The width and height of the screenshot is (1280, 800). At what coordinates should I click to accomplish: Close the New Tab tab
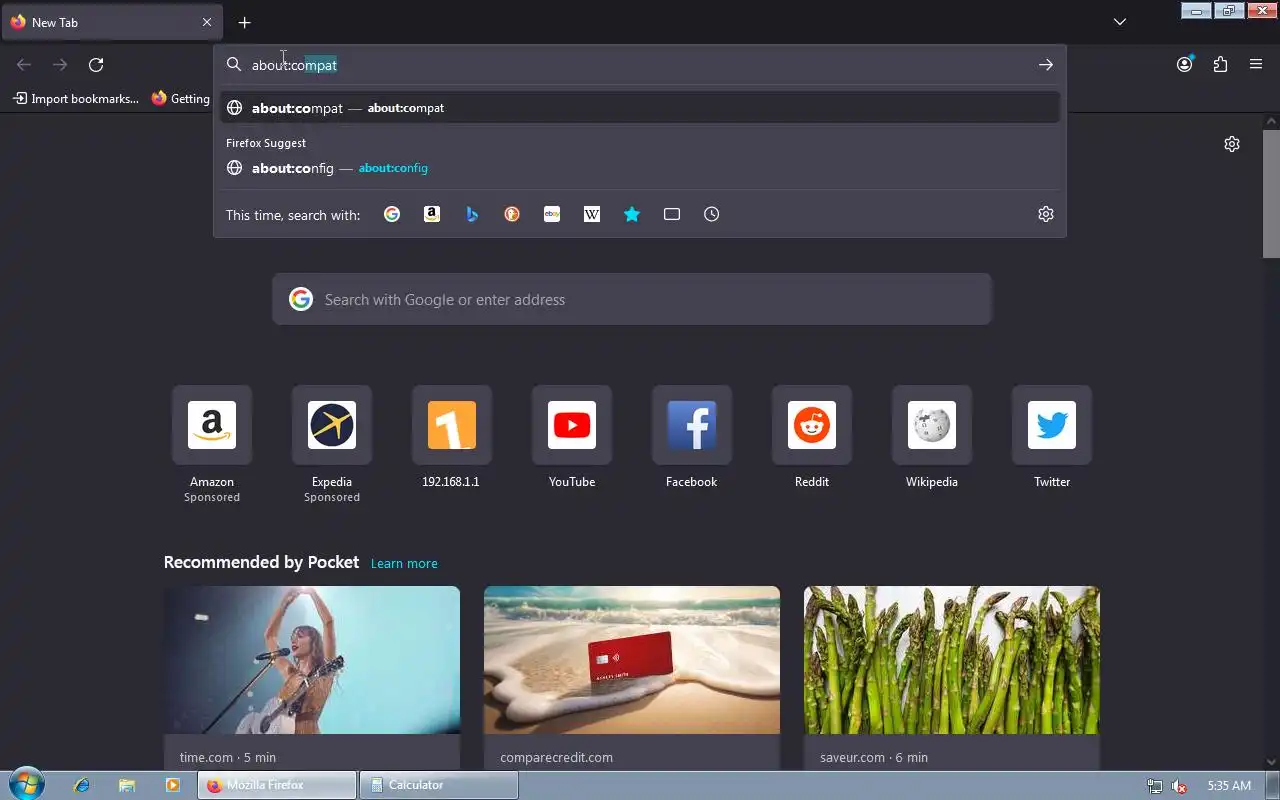[207, 22]
